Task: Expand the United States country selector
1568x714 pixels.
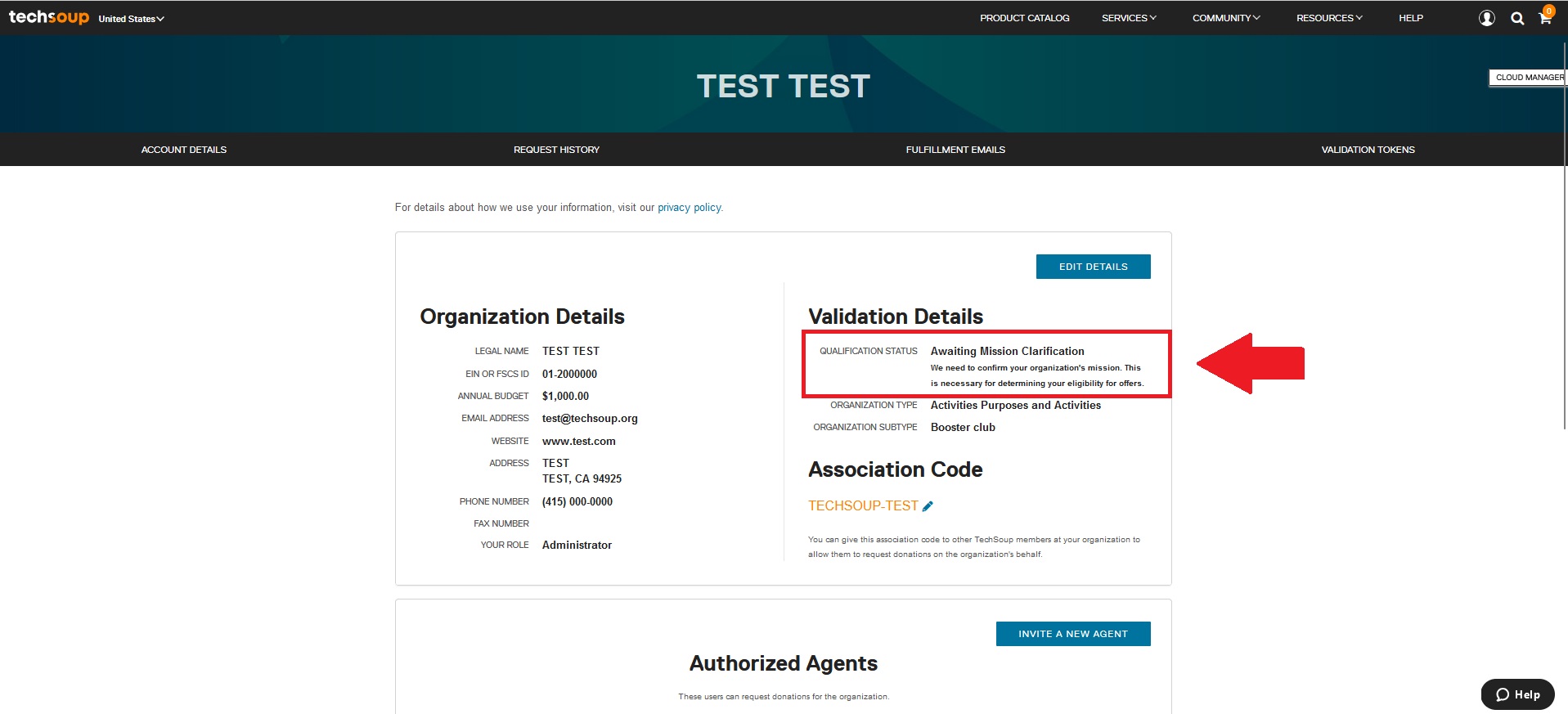Action: (131, 19)
